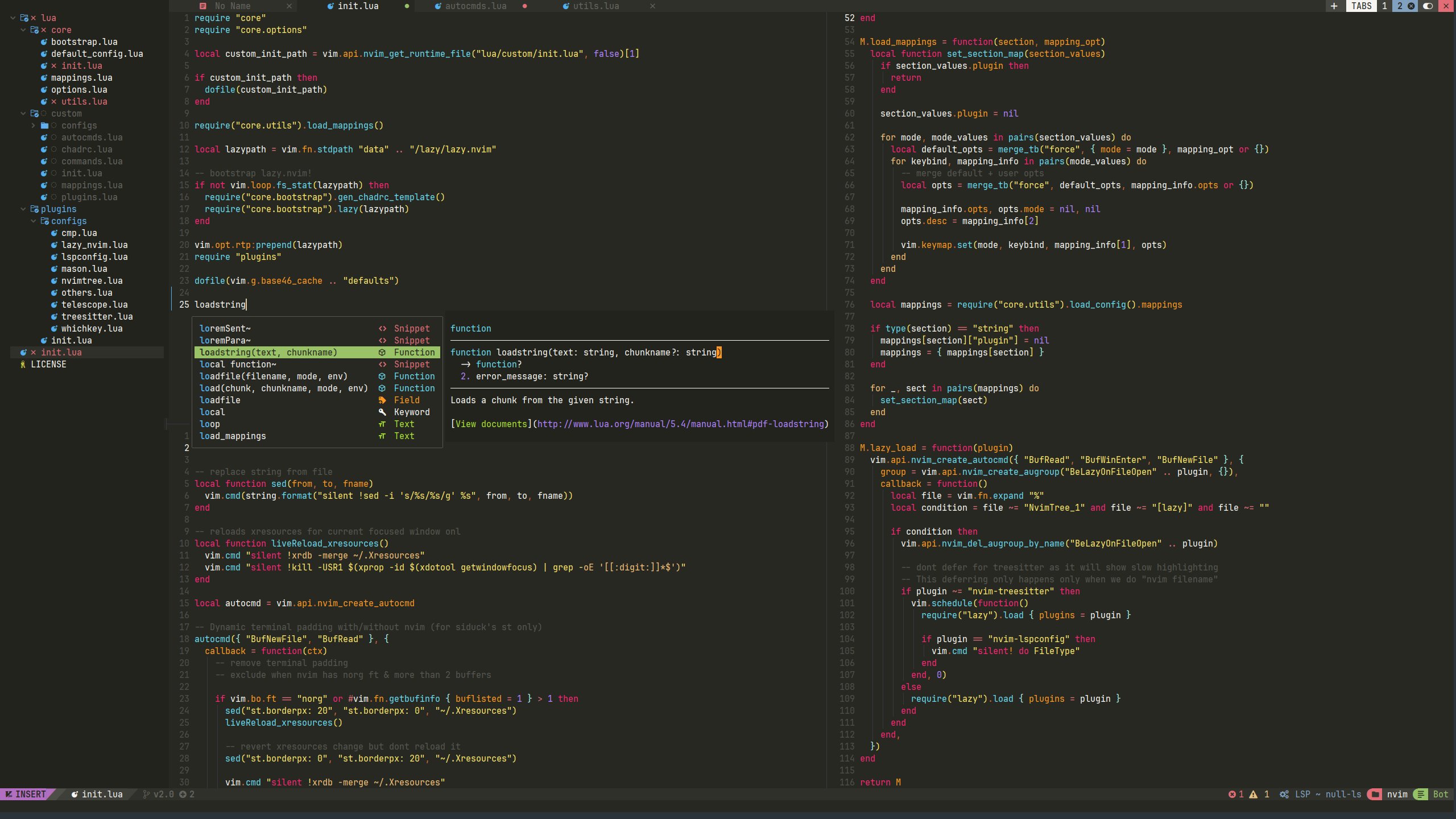
Task: Choose load(chunk, chunkname, mode, env) completion
Action: [x=317, y=388]
